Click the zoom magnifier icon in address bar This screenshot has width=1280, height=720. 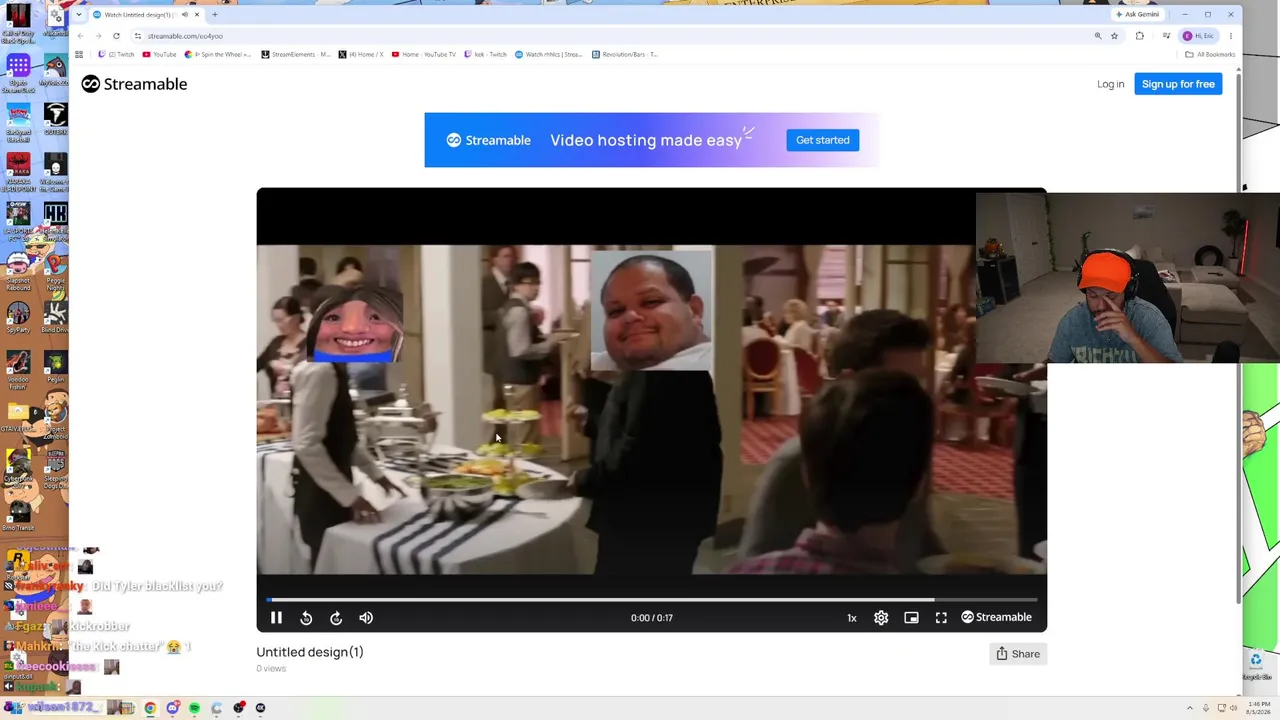1098,36
